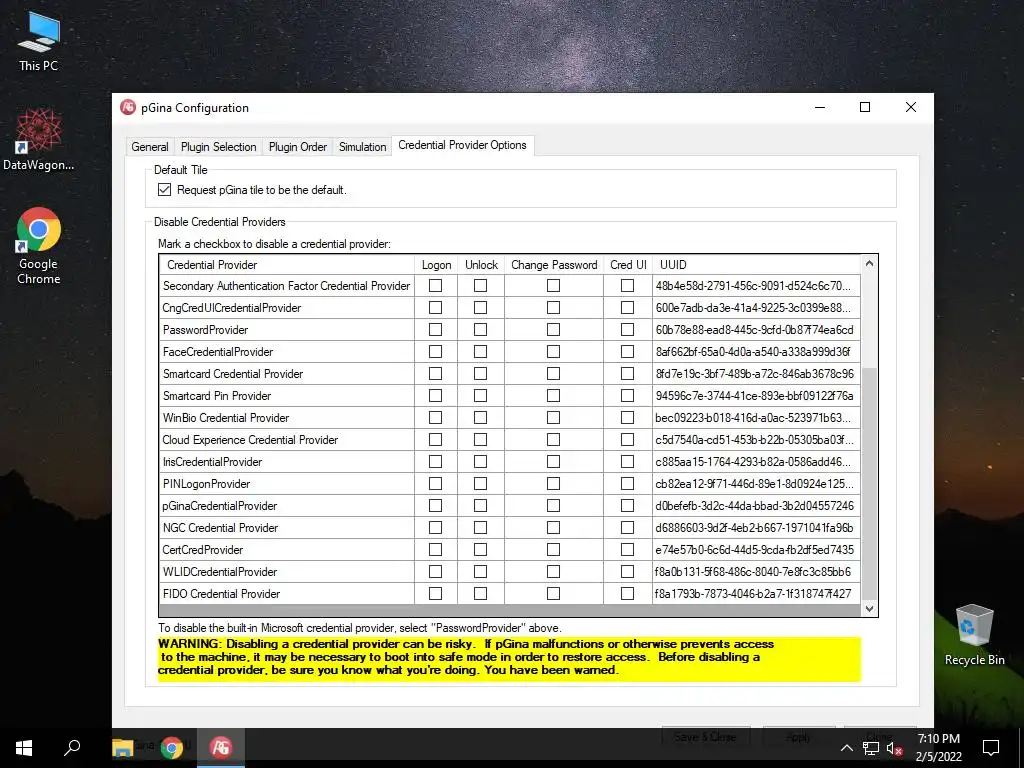The height and width of the screenshot is (768, 1024).
Task: Click the Logon column header
Action: pos(436,264)
